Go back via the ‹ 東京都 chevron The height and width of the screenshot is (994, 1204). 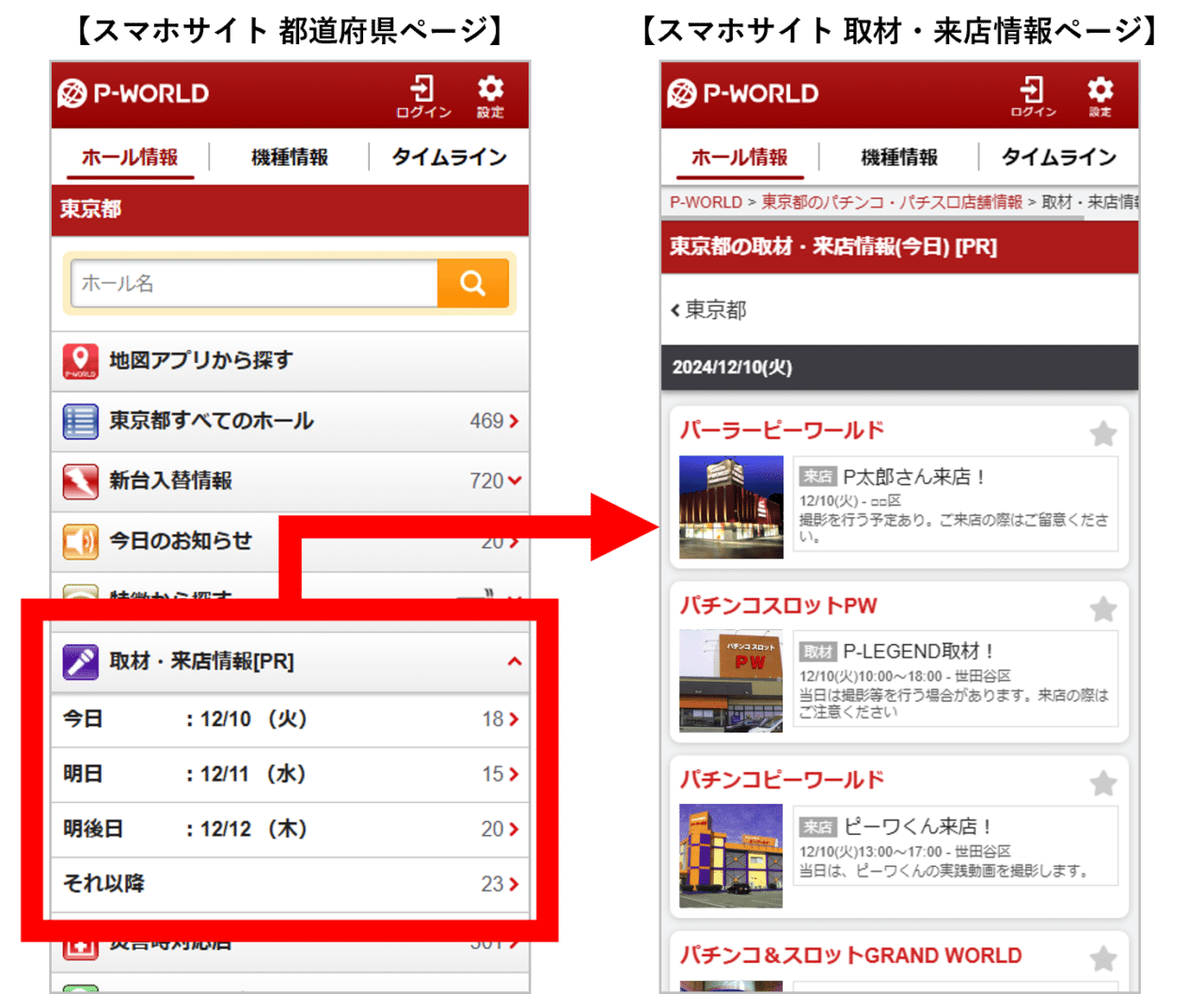point(675,310)
